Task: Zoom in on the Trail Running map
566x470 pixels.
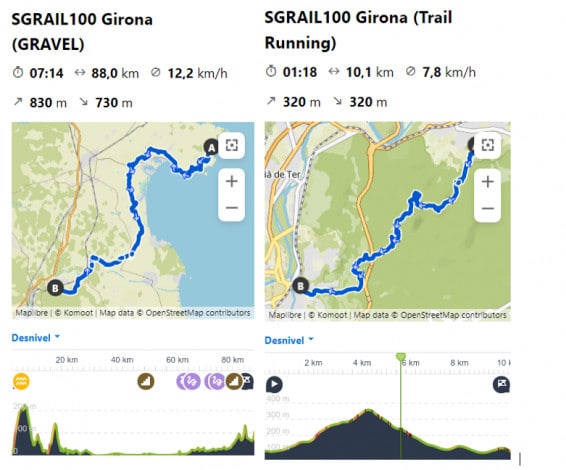Action: (487, 181)
